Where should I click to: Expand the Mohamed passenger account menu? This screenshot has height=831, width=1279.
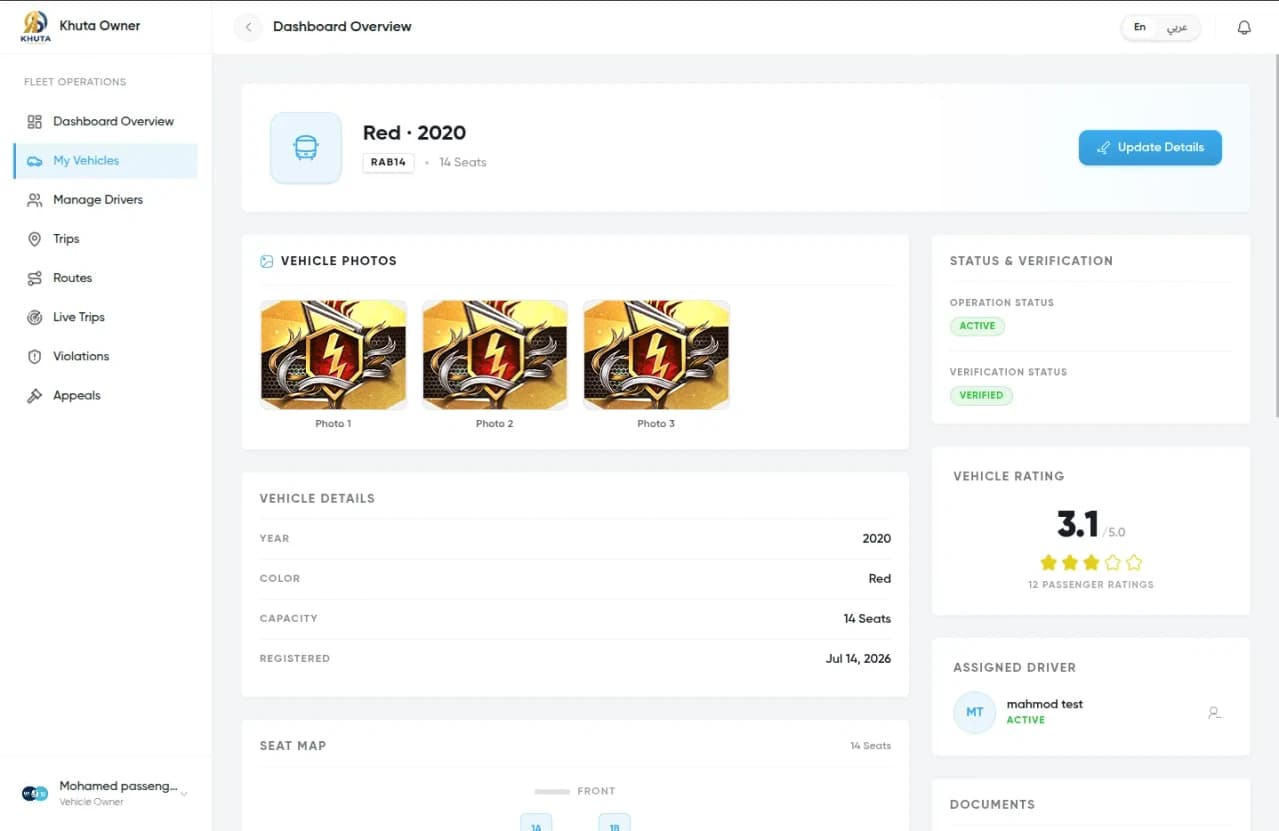pos(184,793)
